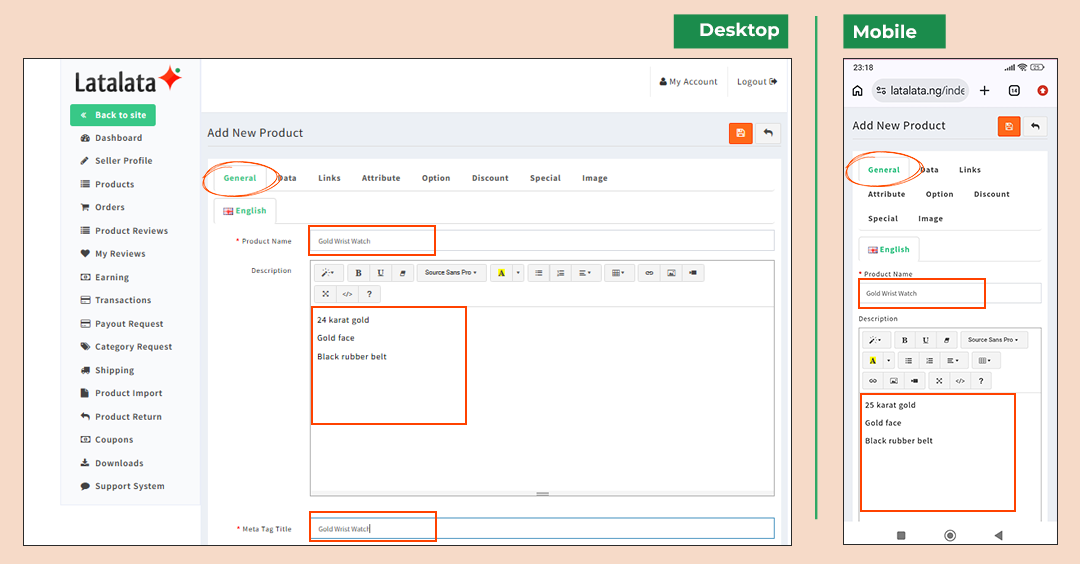Open My Account link
This screenshot has width=1080, height=564.
688,82
